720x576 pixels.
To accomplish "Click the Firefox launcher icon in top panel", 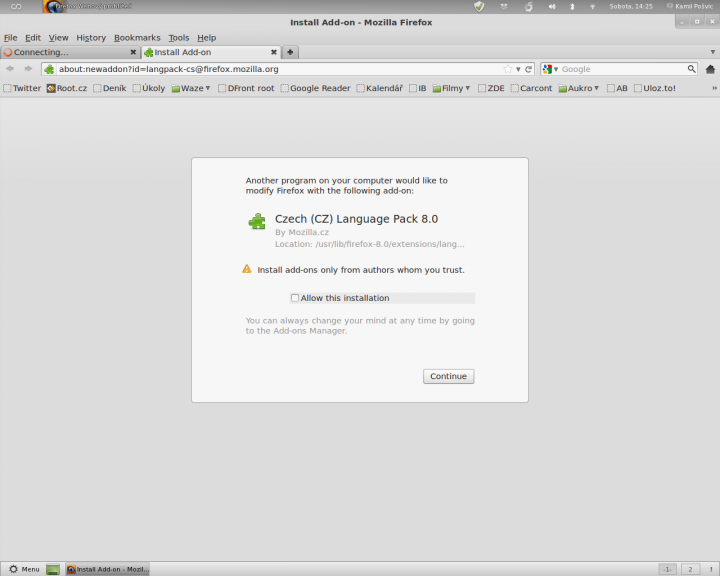I will (x=54, y=6).
